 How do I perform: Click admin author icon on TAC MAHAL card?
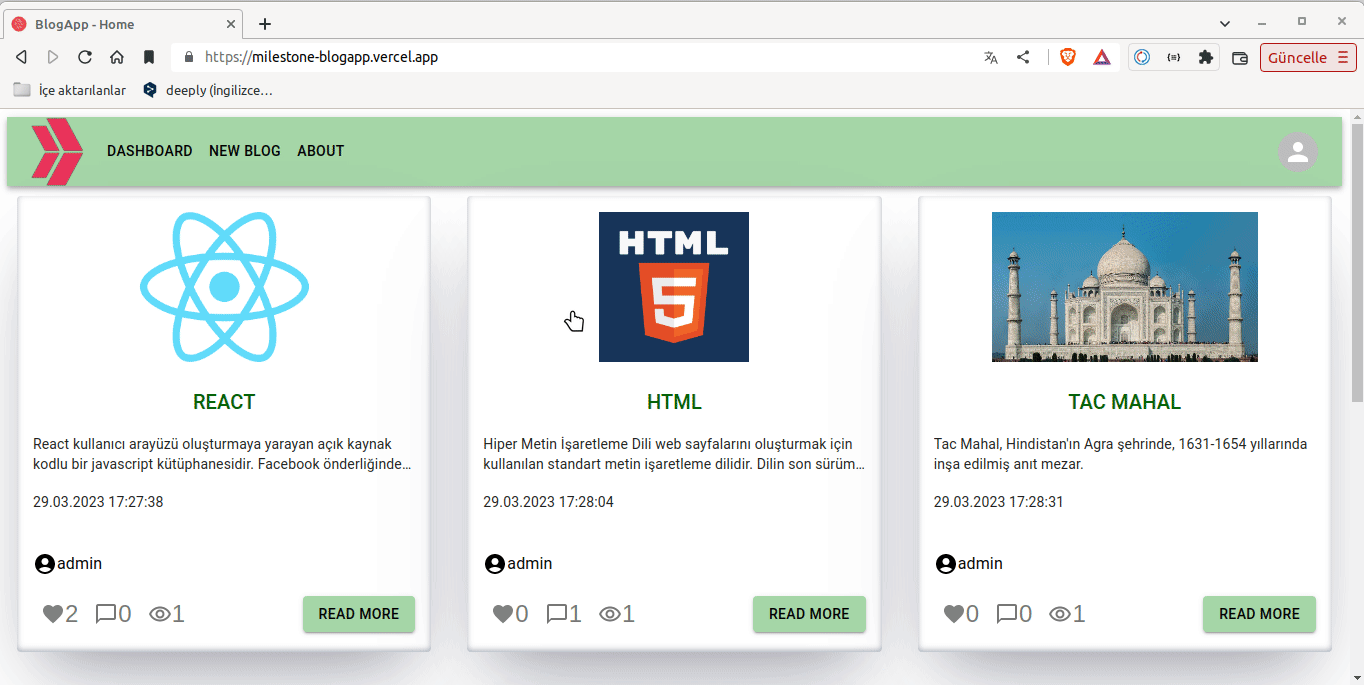click(945, 564)
